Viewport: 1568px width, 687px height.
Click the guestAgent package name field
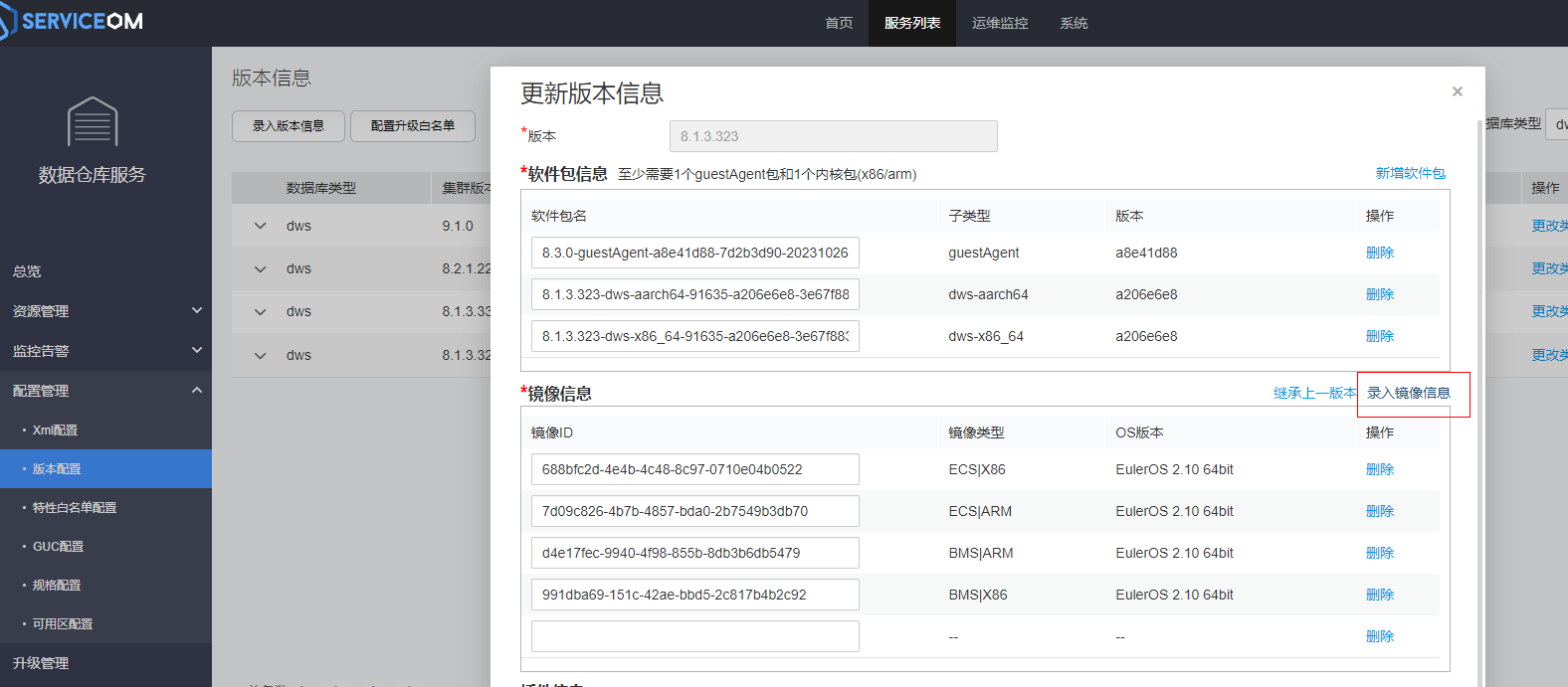pyautogui.click(x=695, y=253)
